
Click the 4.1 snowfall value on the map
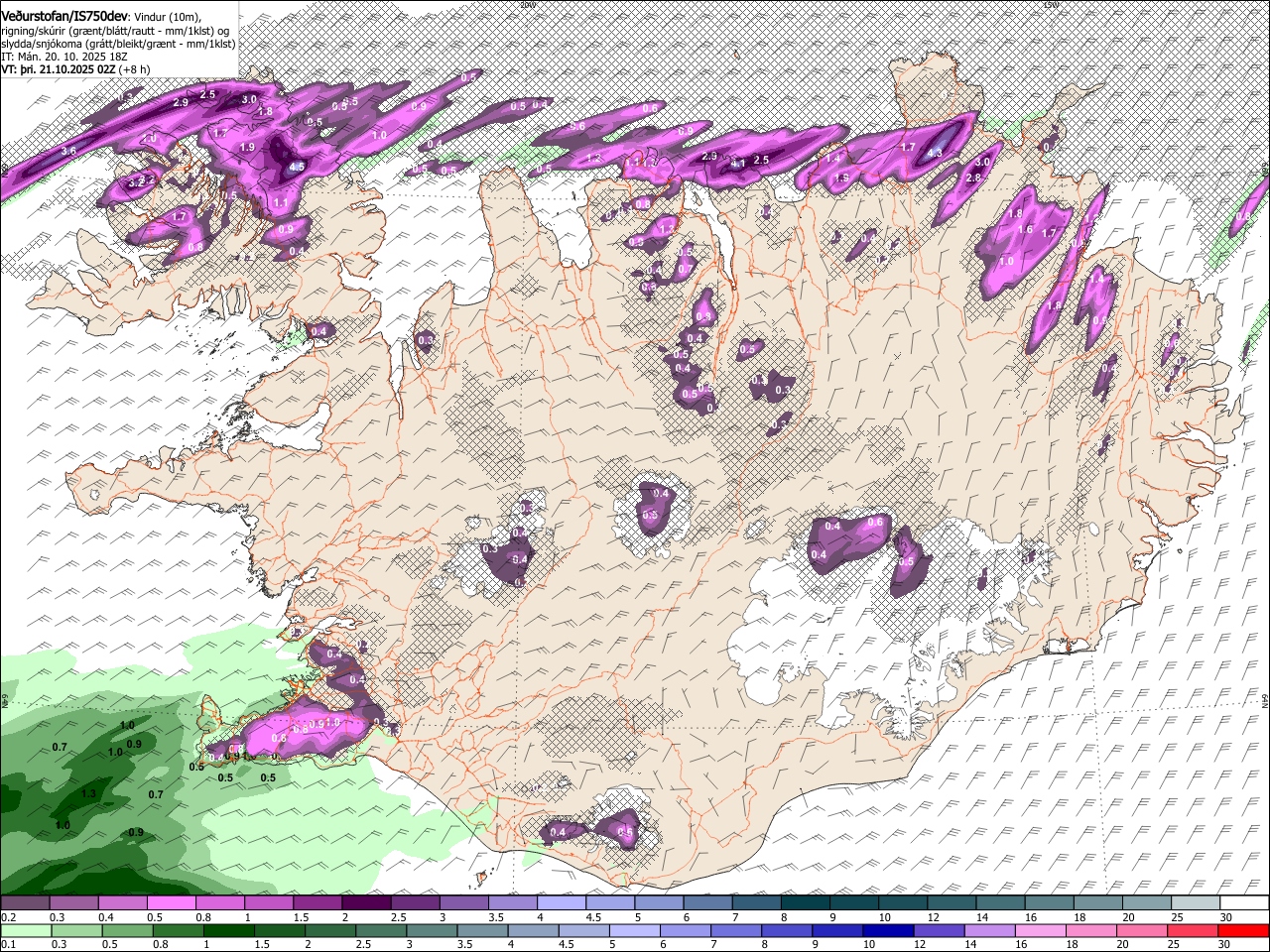[737, 164]
